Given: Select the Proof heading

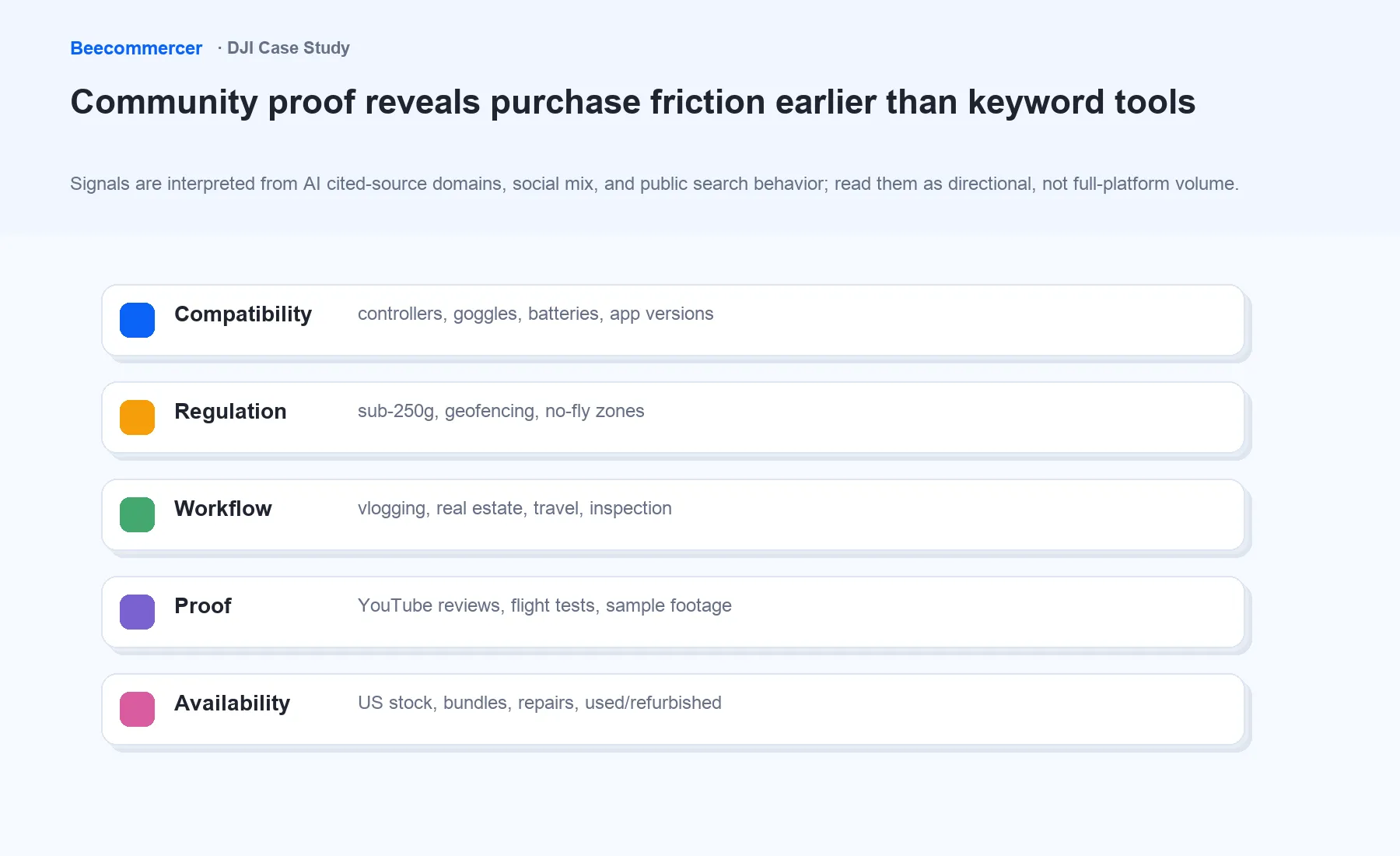Looking at the screenshot, I should click(x=203, y=606).
